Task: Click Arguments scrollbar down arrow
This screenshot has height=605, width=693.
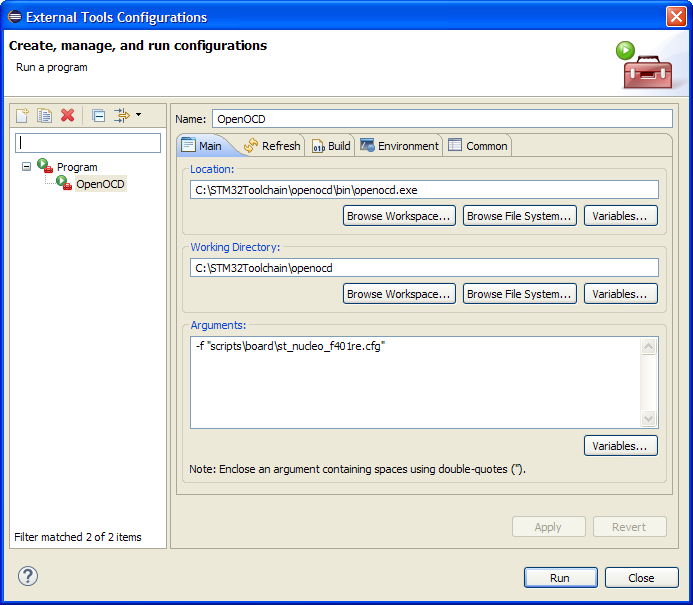Action: [648, 418]
